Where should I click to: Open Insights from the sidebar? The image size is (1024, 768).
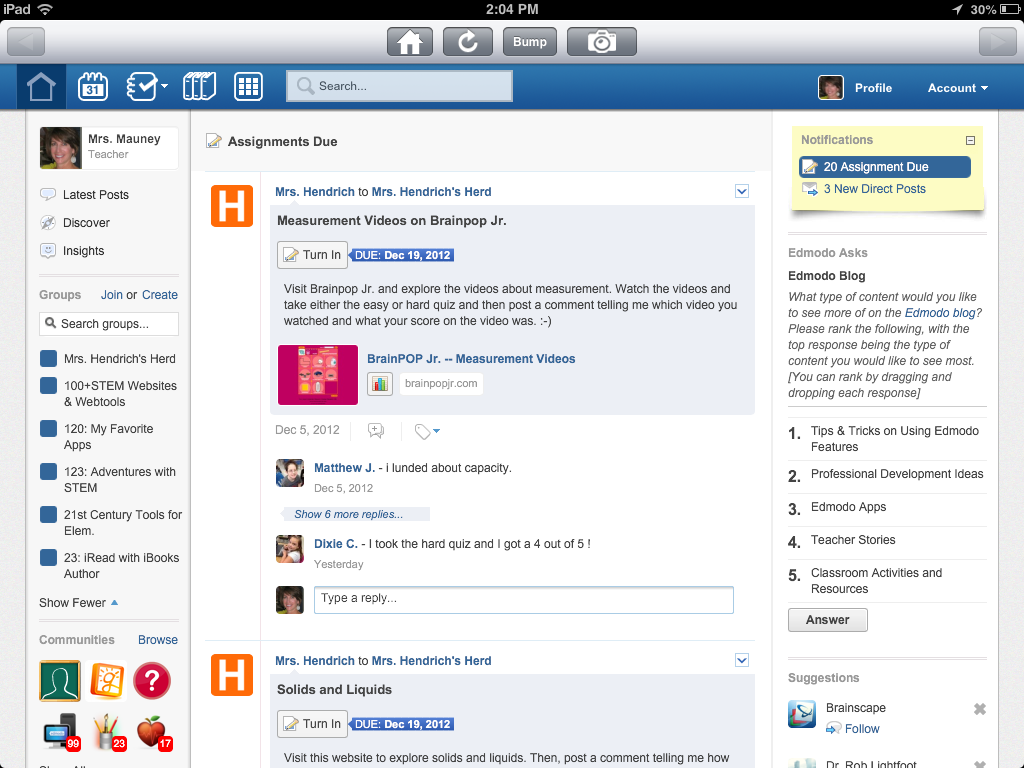coord(83,251)
